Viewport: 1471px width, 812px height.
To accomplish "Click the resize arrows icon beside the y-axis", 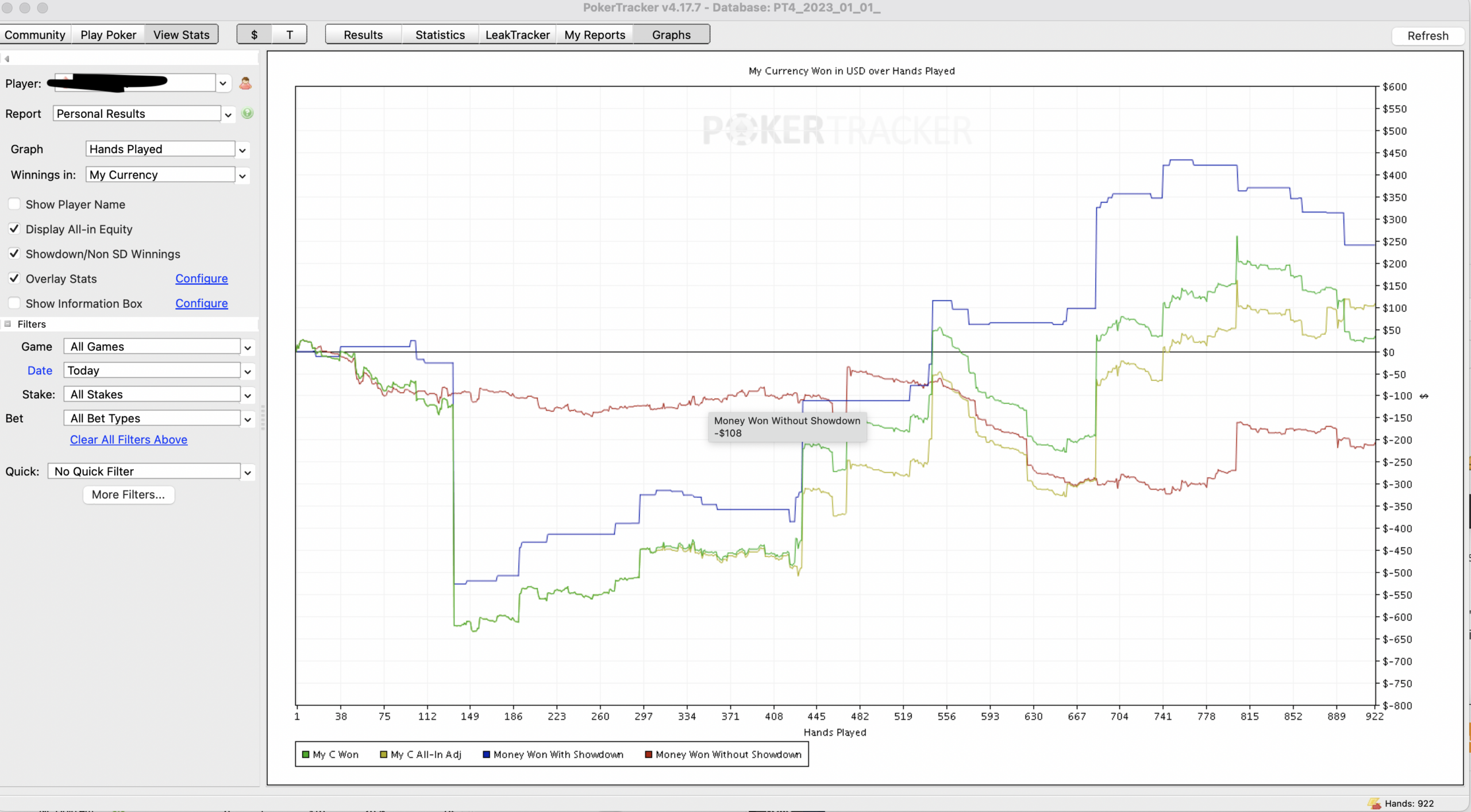I will click(x=1424, y=396).
